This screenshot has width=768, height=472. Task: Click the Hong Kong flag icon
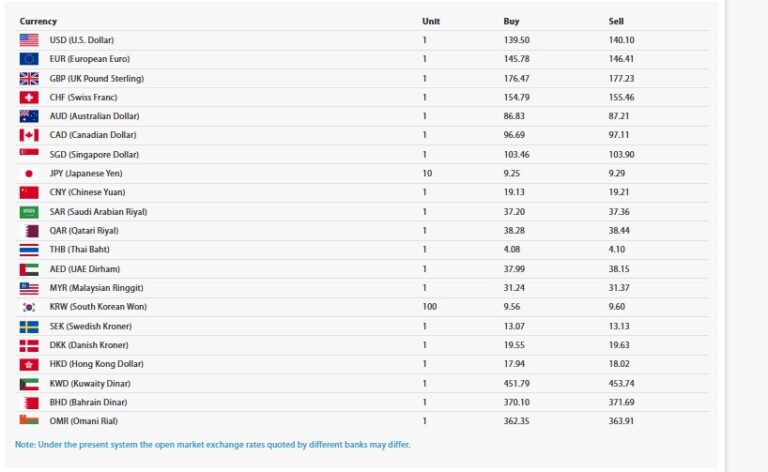coord(29,364)
